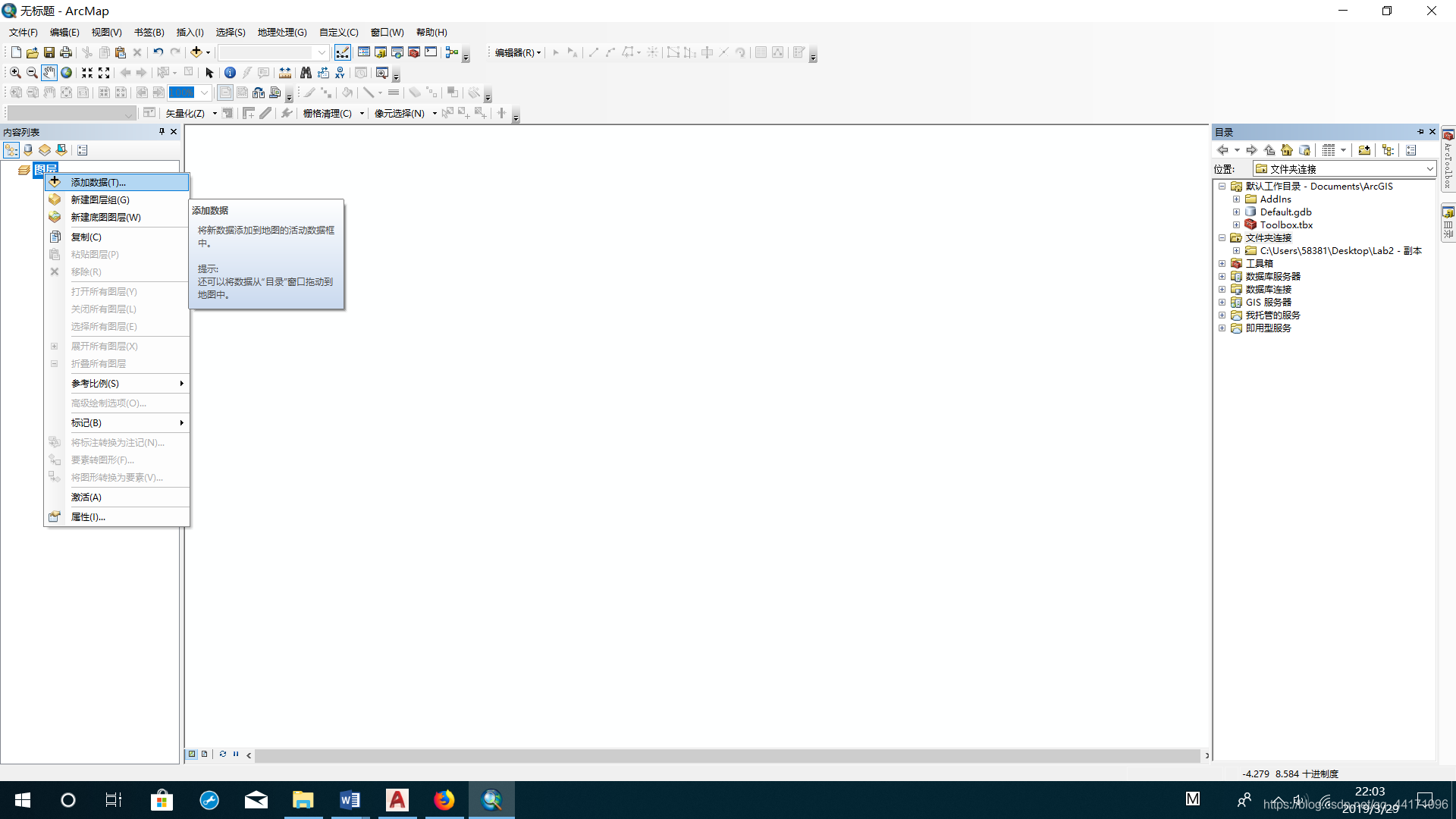Open the Editor dropdown menu
Screen dimensions: 1456x819
518,52
